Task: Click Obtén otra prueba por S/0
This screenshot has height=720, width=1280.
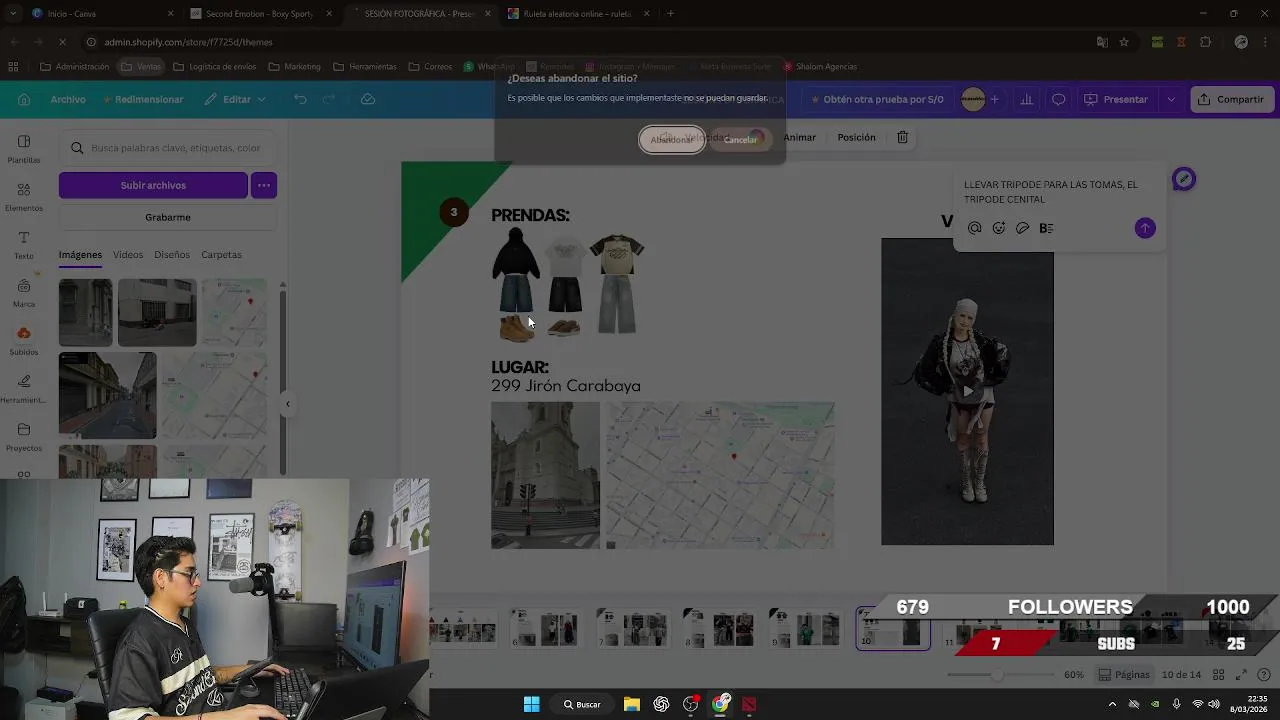Action: [x=877, y=99]
